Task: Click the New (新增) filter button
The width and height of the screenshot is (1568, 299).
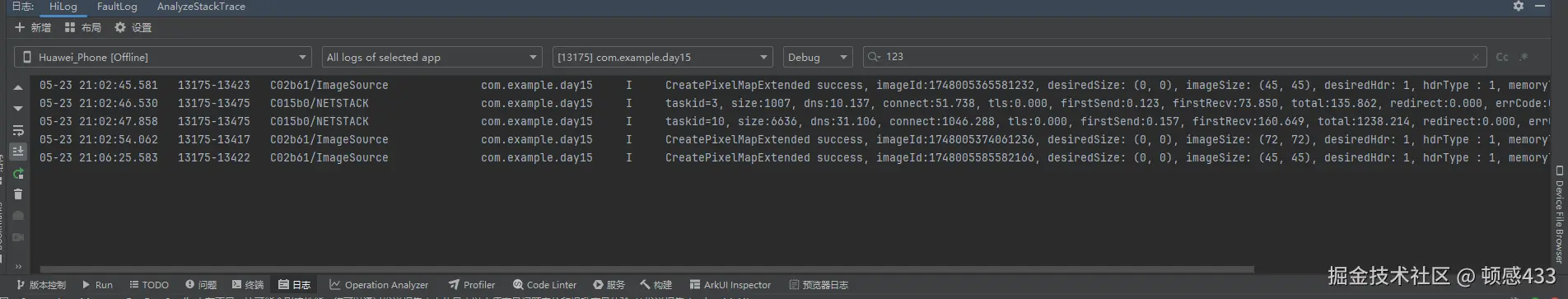Action: (33, 27)
